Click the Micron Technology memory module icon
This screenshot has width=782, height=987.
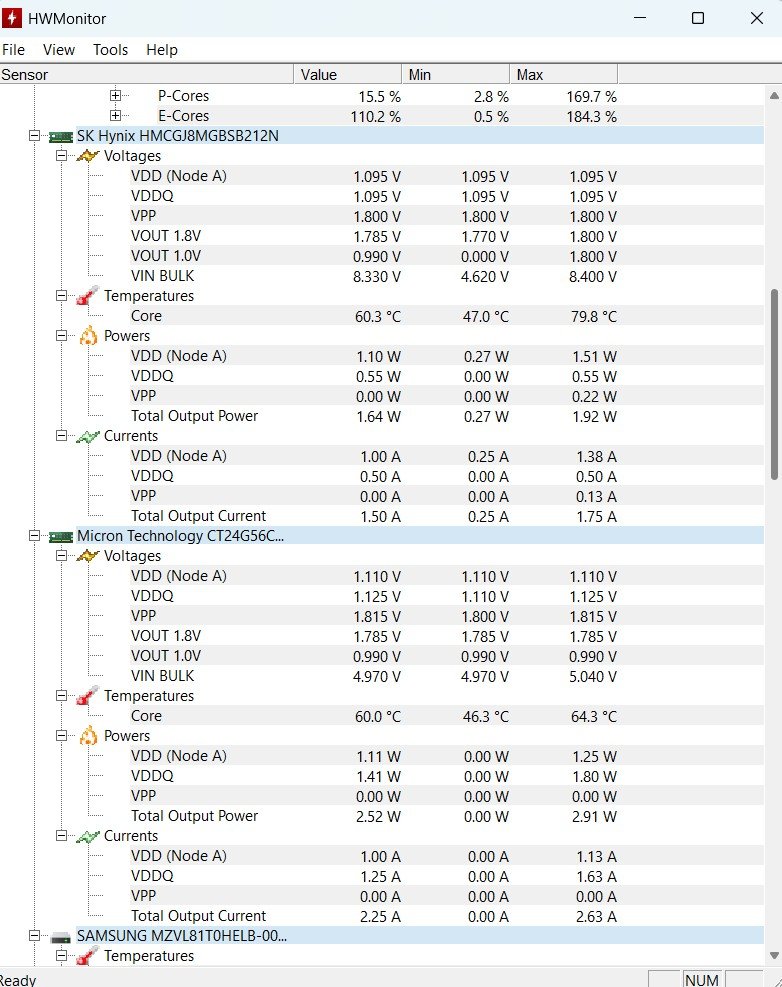click(x=61, y=536)
